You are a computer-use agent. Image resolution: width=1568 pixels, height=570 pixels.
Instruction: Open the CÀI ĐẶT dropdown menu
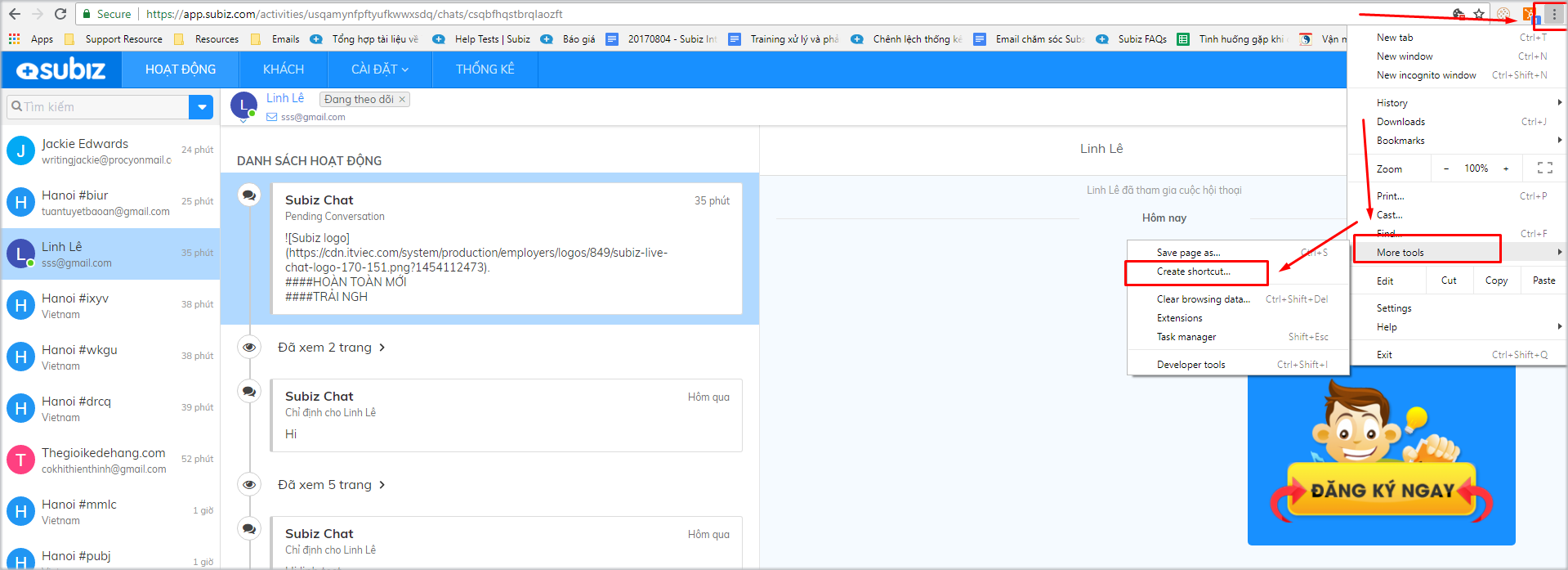[379, 70]
